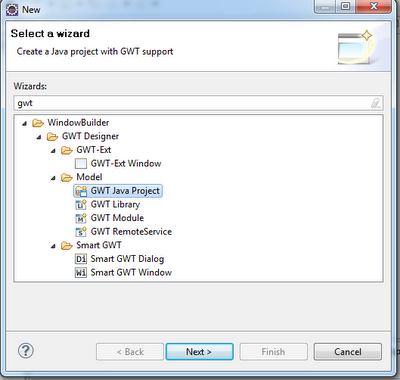Click the GWT Library wizard icon
The height and width of the screenshot is (380, 400).
click(81, 205)
